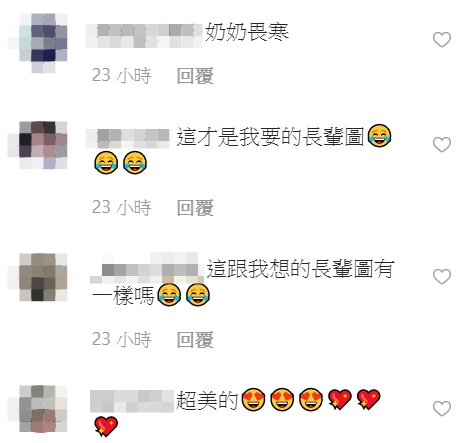
Task: Open fourth commenter's profile avatar
Action: tap(38, 409)
